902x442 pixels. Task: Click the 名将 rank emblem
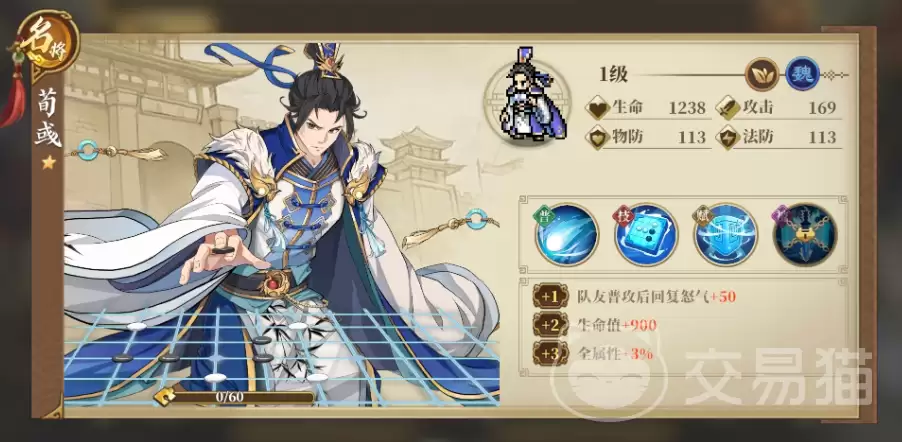click(x=48, y=44)
